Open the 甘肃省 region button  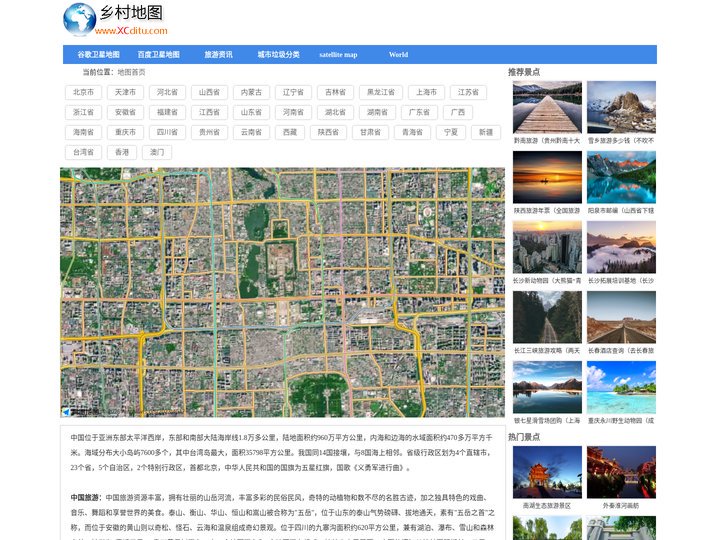pos(370,132)
